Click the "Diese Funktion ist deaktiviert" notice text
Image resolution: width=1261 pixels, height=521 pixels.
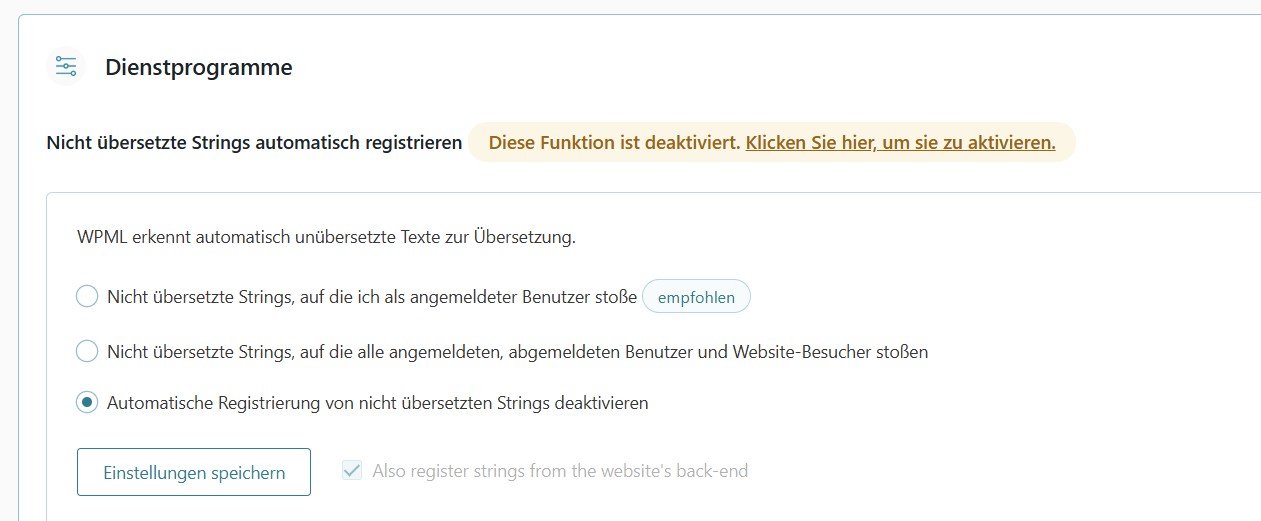(x=614, y=143)
